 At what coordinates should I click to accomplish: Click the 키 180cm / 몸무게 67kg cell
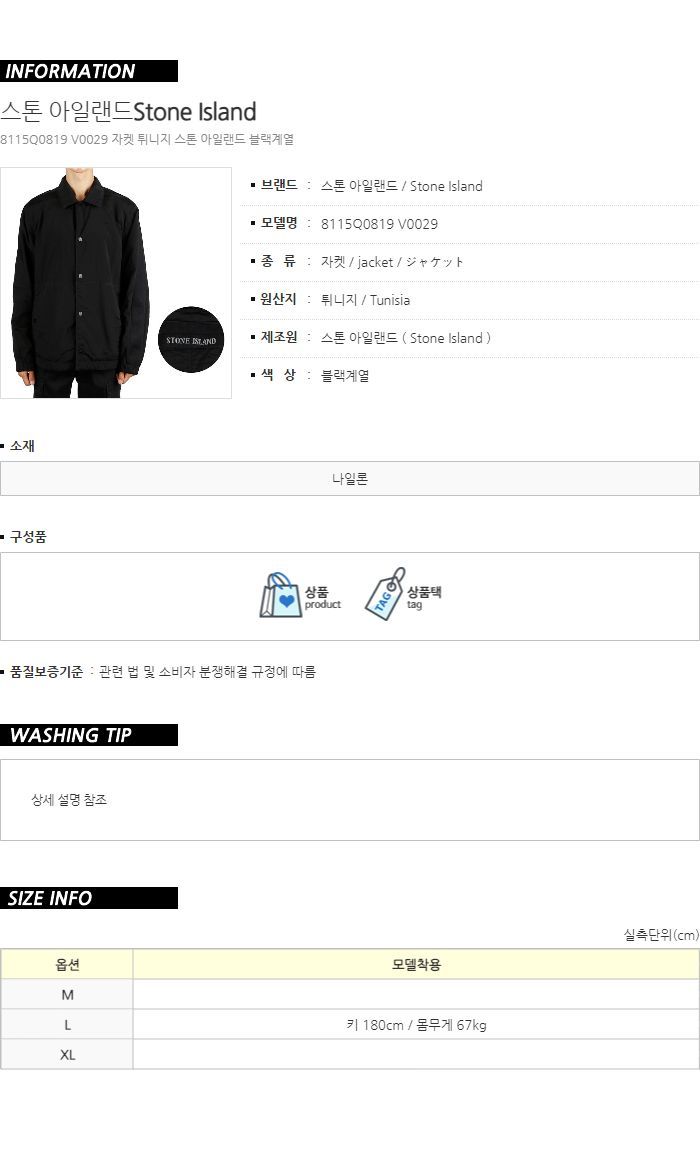point(416,1025)
